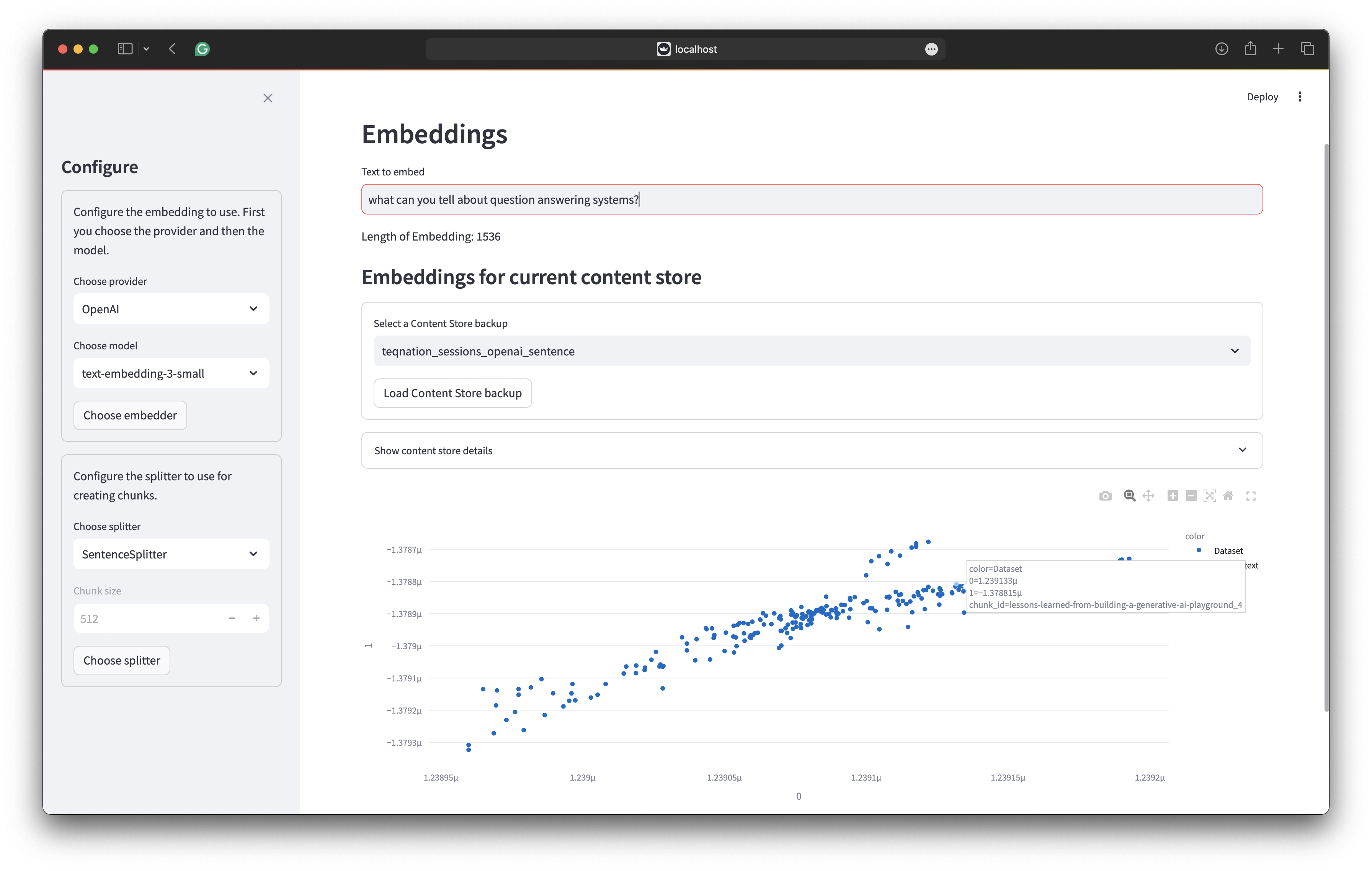The height and width of the screenshot is (871, 1372).
Task: Click the Deploy menu item
Action: 1262,96
